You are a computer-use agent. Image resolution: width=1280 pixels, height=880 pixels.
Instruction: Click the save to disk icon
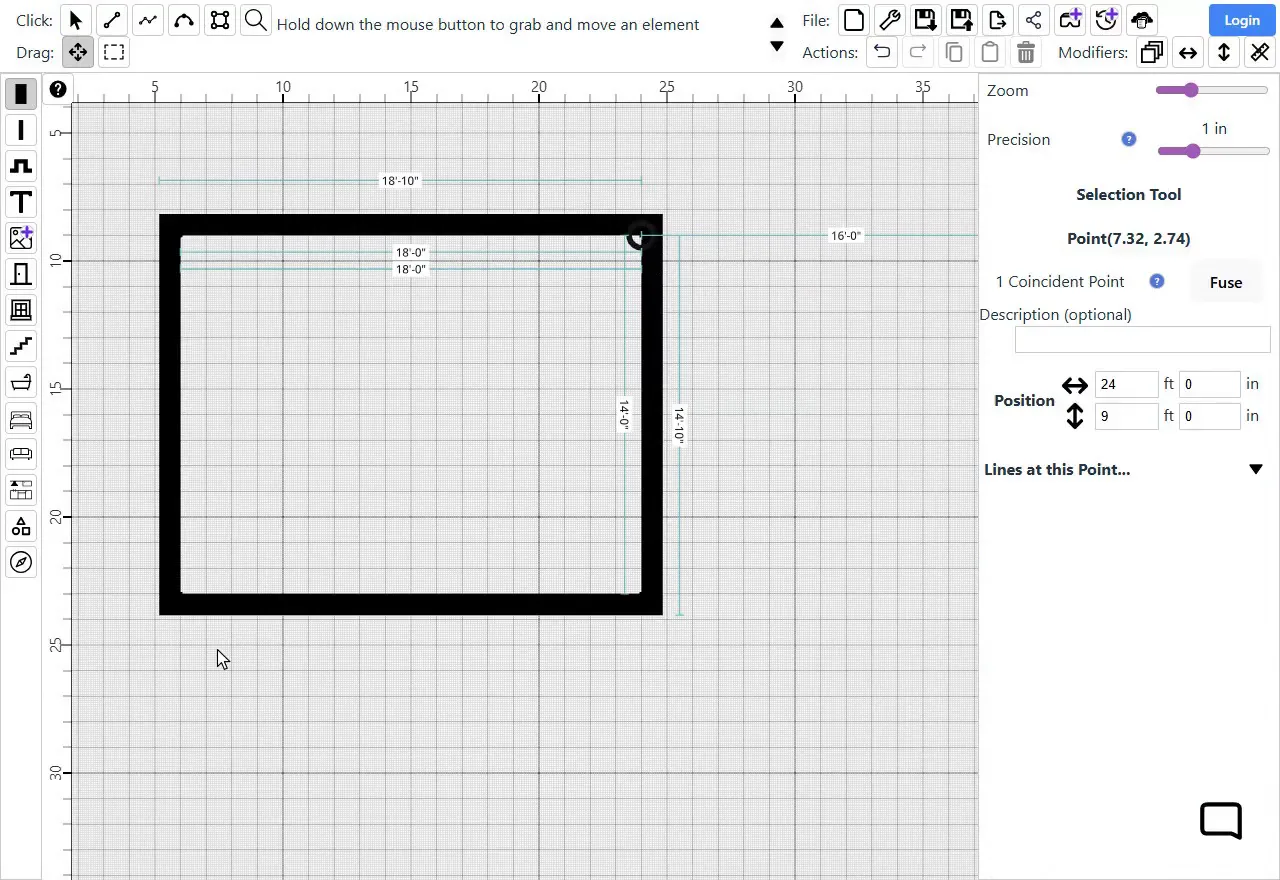pos(925,20)
